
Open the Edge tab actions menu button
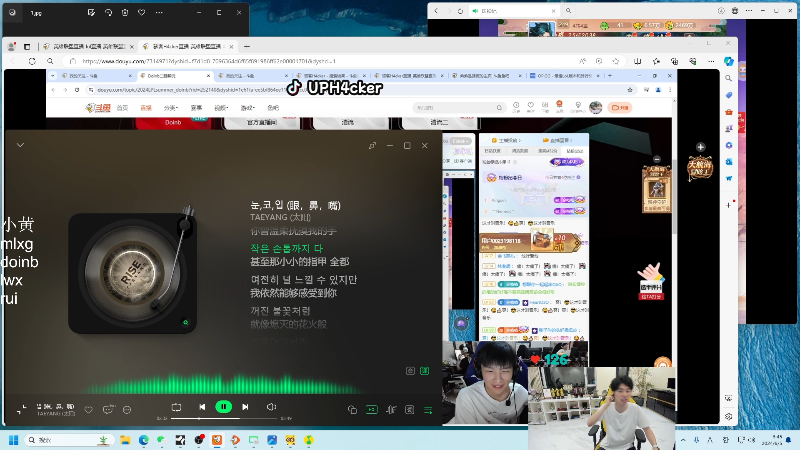pyautogui.click(x=27, y=46)
